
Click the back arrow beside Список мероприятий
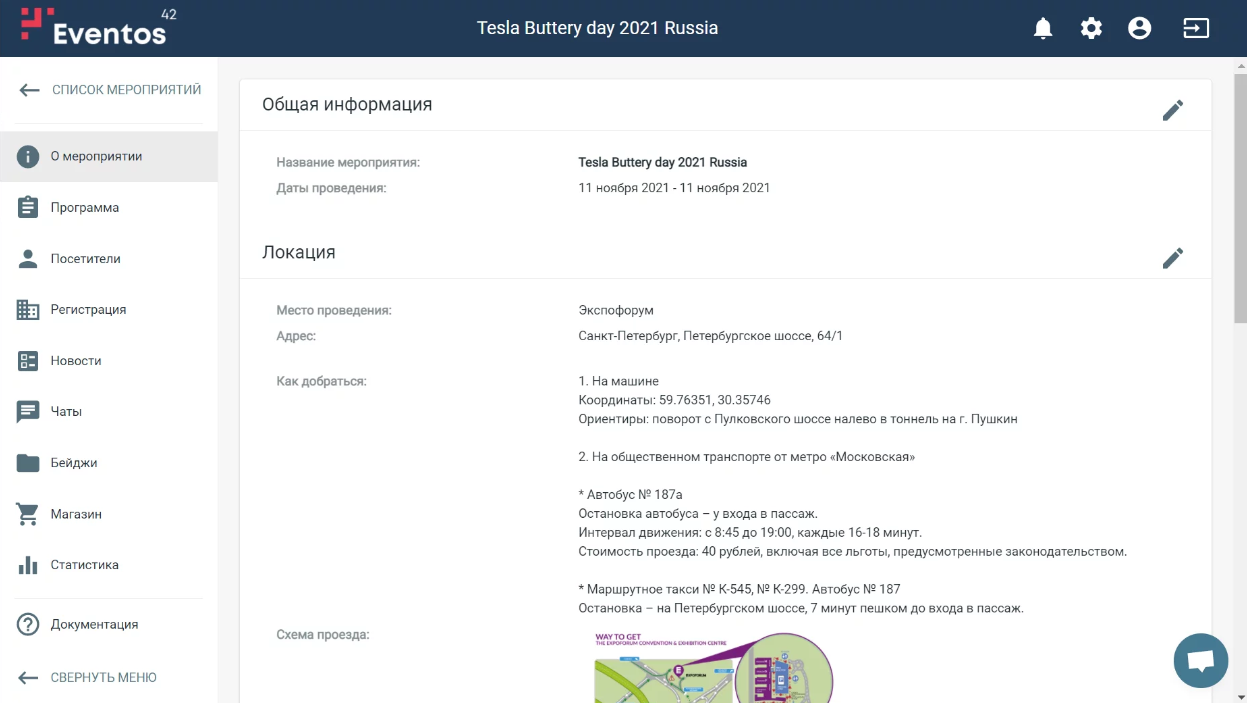(29, 90)
